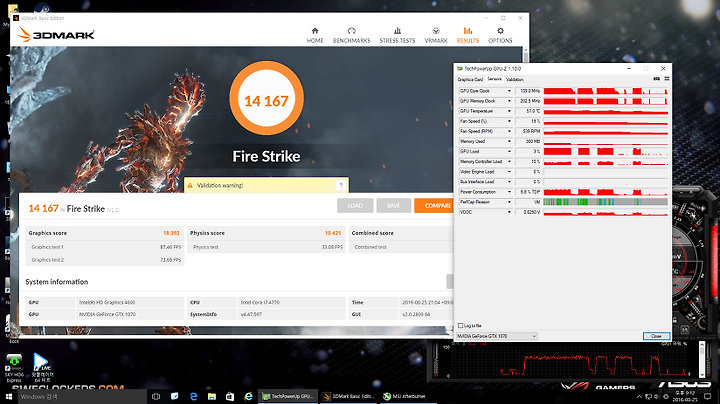The image size is (720, 404).
Task: Click the GPU-Z screenshot camera icon
Action: coord(657,79)
